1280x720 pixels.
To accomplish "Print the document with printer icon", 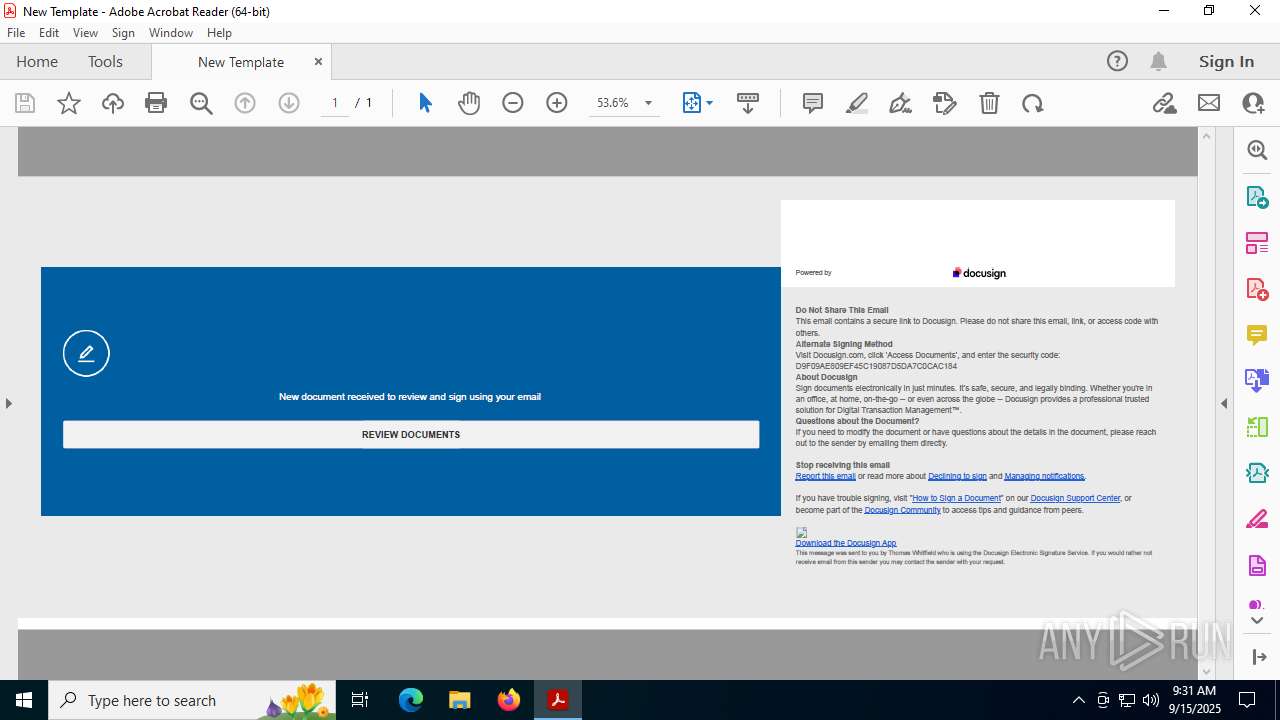I will (x=156, y=103).
